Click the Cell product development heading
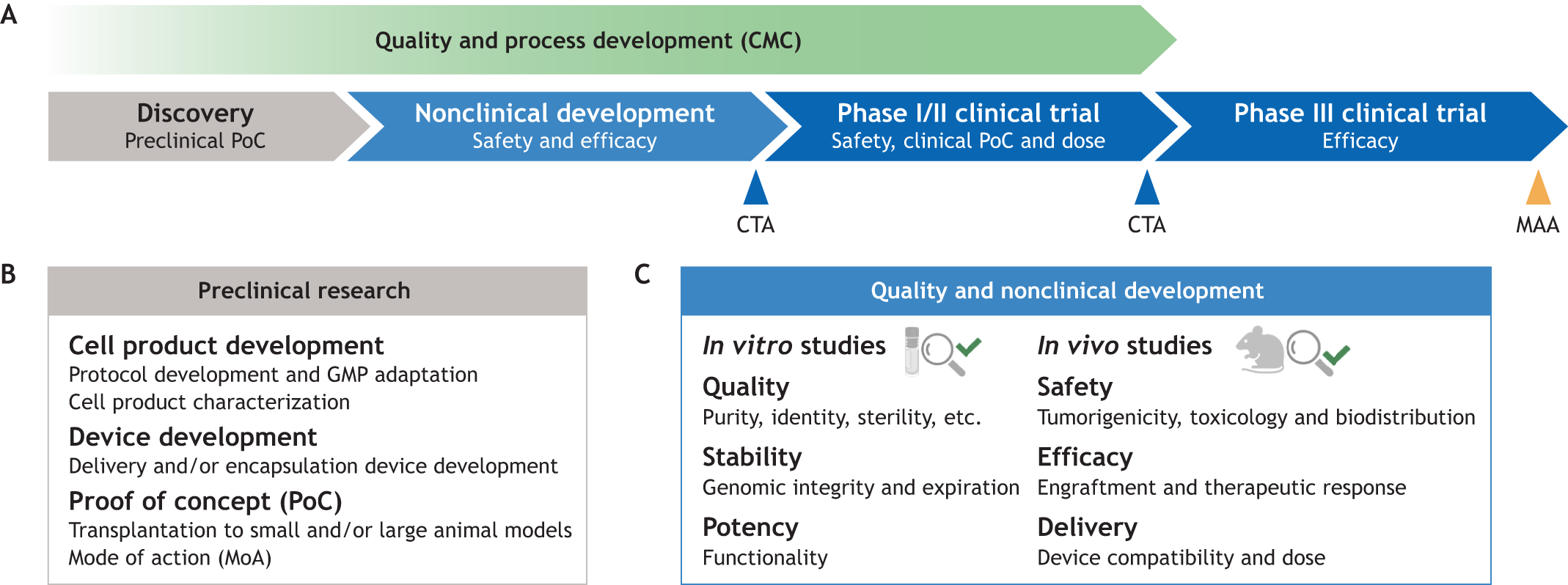This screenshot has height=585, width=1568. [x=226, y=345]
